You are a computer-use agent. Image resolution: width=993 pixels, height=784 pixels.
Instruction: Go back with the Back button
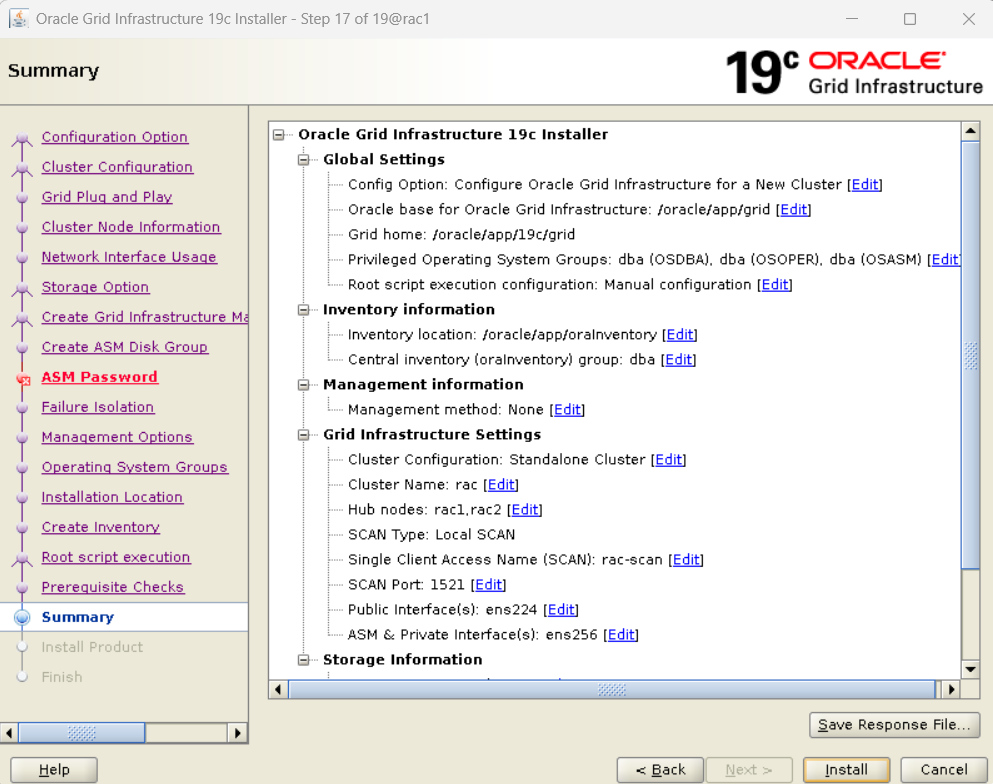pos(660,769)
